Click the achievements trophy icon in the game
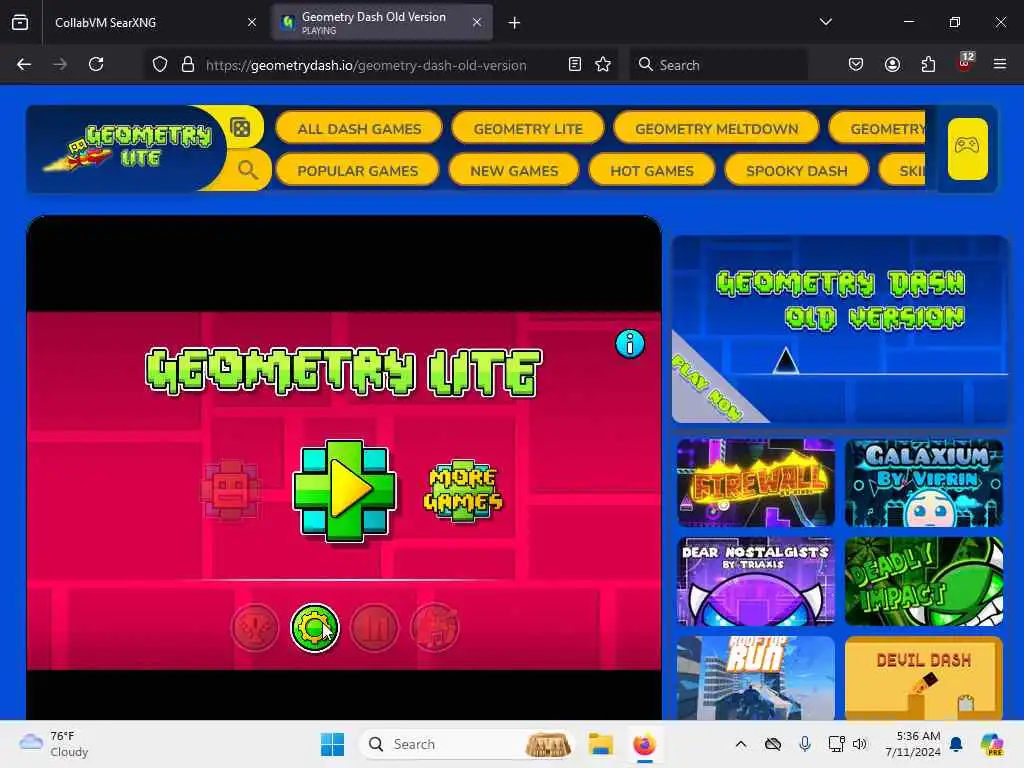This screenshot has width=1024, height=768. point(255,628)
